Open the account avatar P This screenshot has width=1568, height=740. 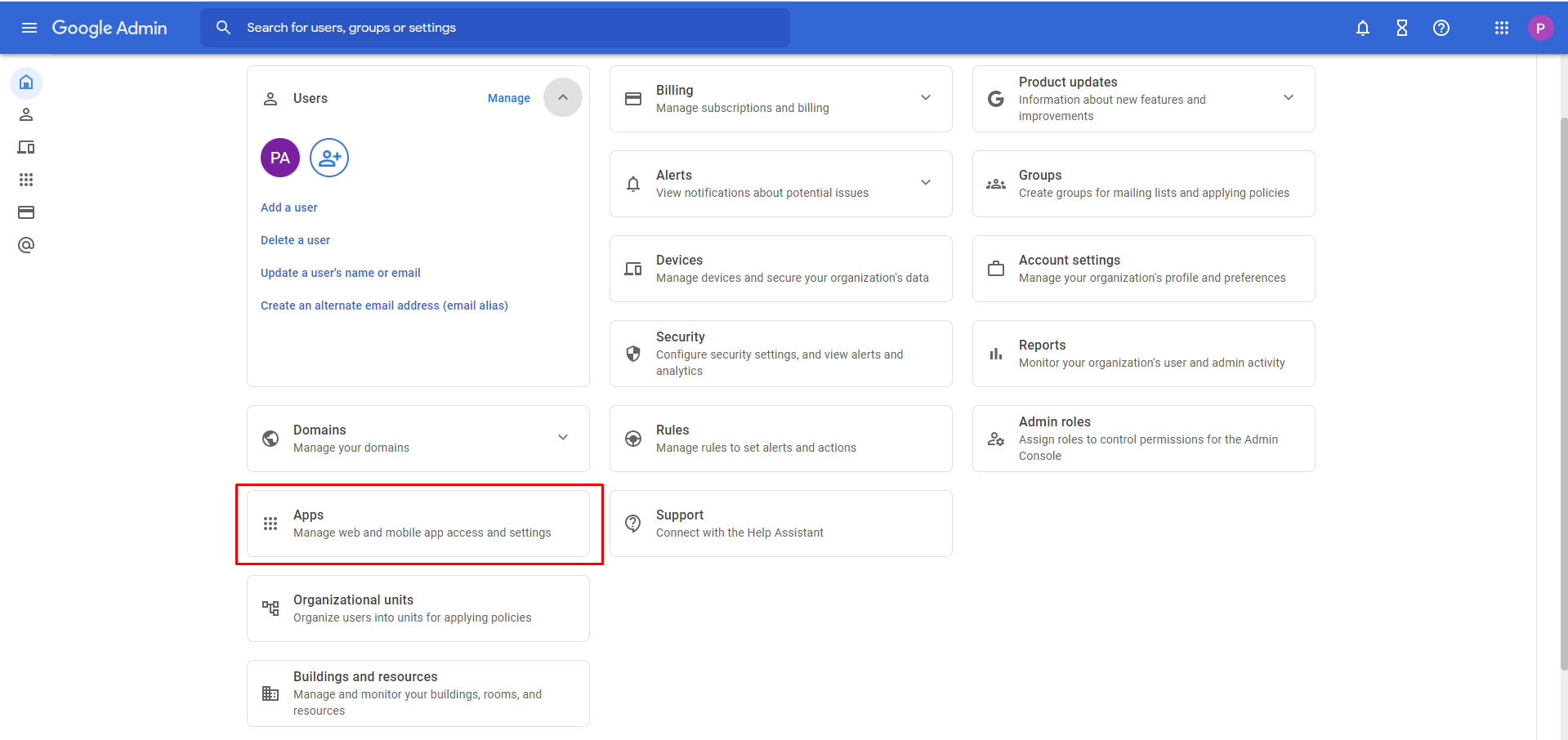click(1541, 28)
